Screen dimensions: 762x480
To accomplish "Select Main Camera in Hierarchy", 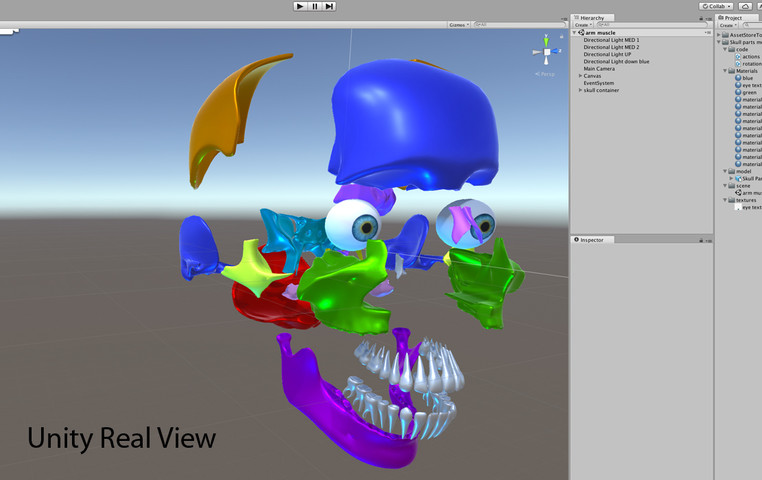I will pos(599,69).
